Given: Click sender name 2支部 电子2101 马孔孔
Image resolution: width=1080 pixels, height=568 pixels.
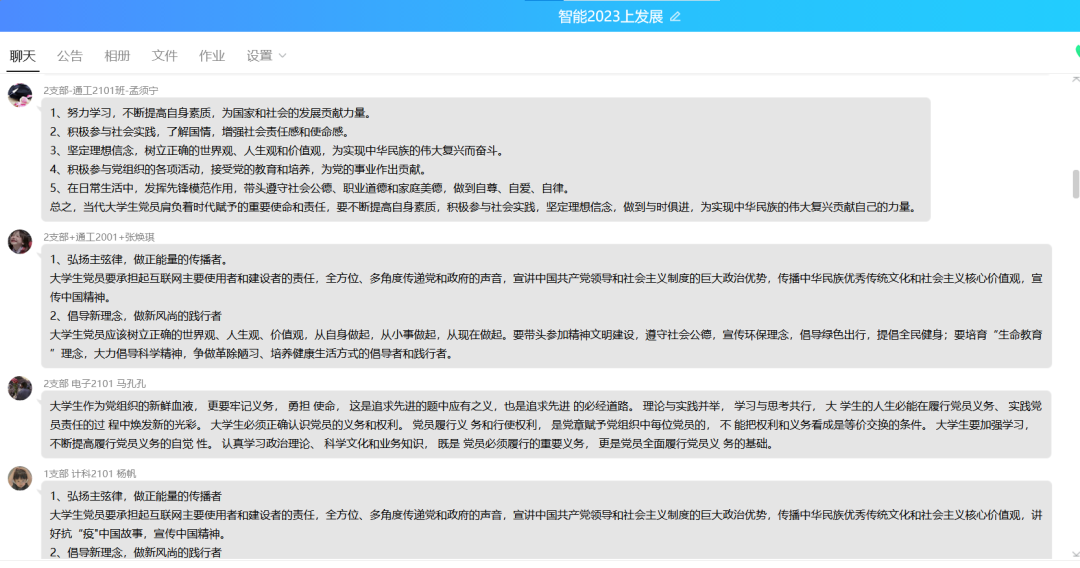Looking at the screenshot, I should point(94,382).
